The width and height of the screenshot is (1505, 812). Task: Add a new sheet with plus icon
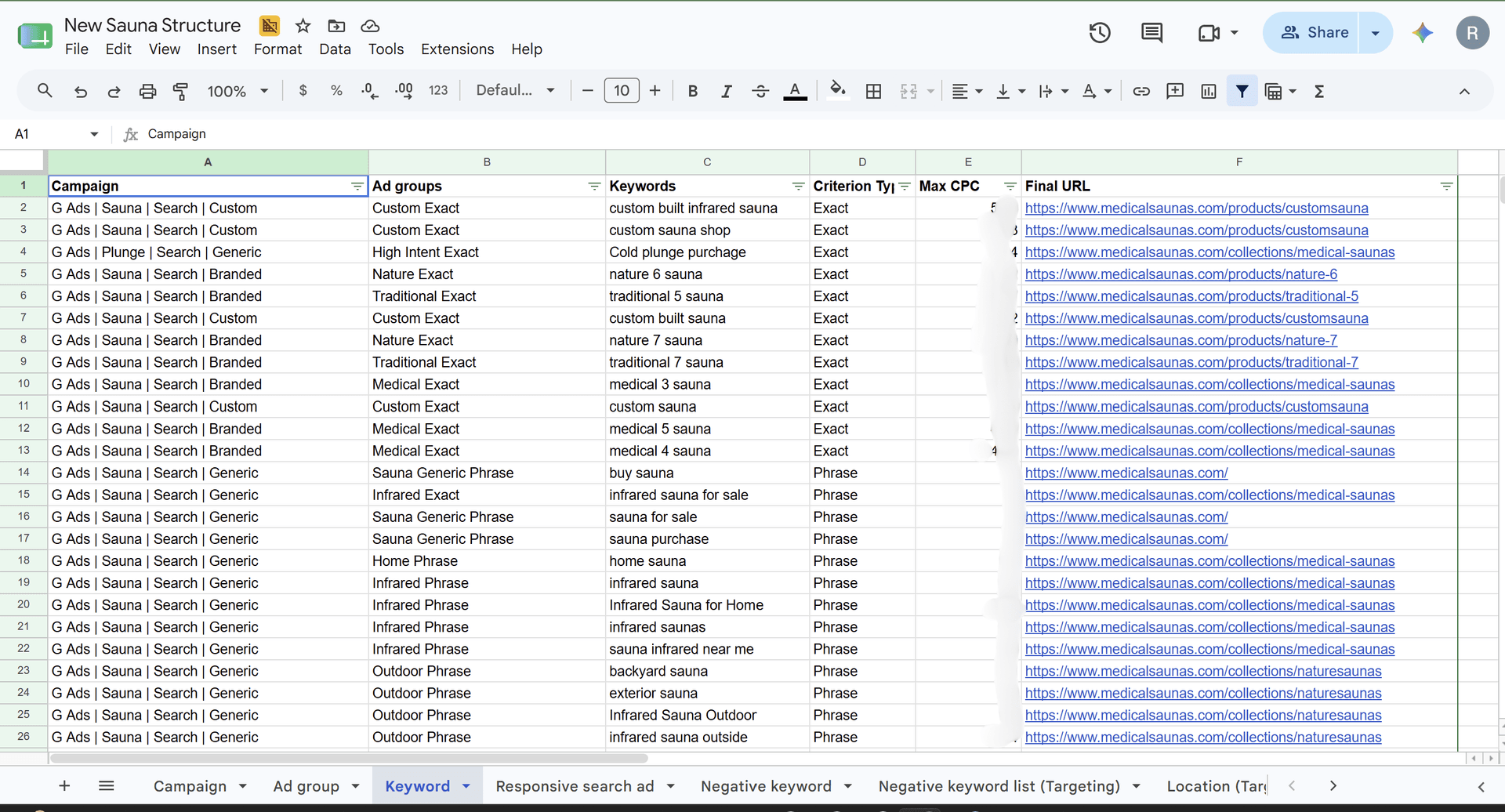64,786
